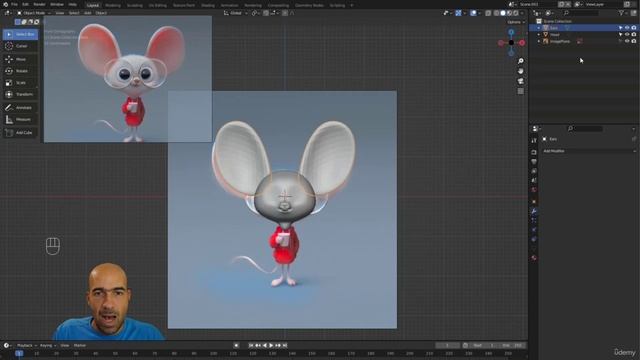Image resolution: width=640 pixels, height=360 pixels.
Task: Select the Move tool
Action: pos(20,59)
